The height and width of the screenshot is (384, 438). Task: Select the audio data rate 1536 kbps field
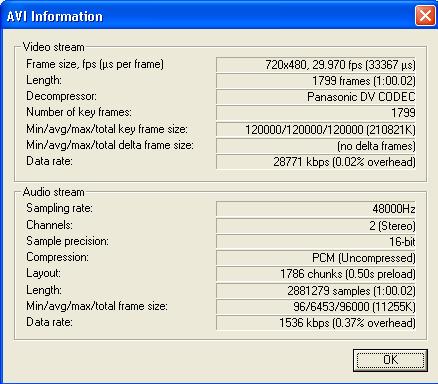[x=316, y=323]
